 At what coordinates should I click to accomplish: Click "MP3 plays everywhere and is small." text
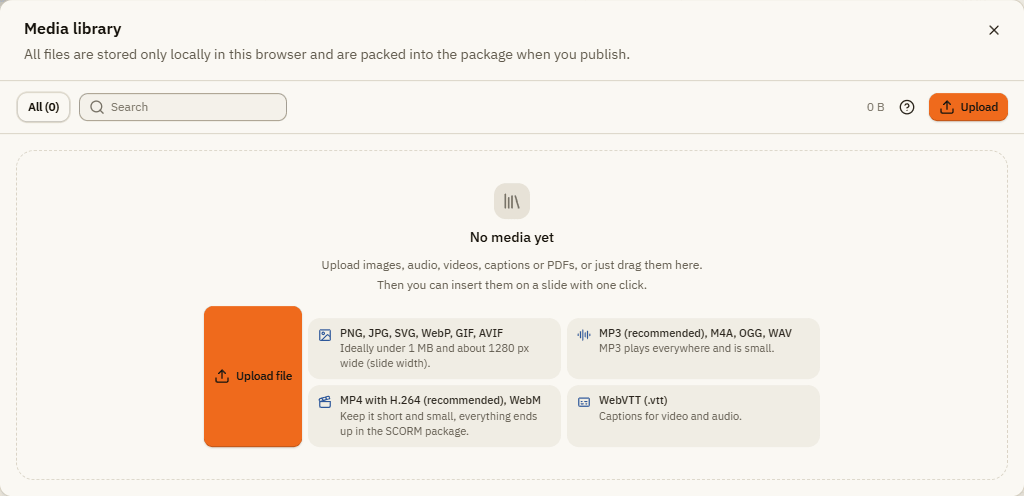pos(686,349)
